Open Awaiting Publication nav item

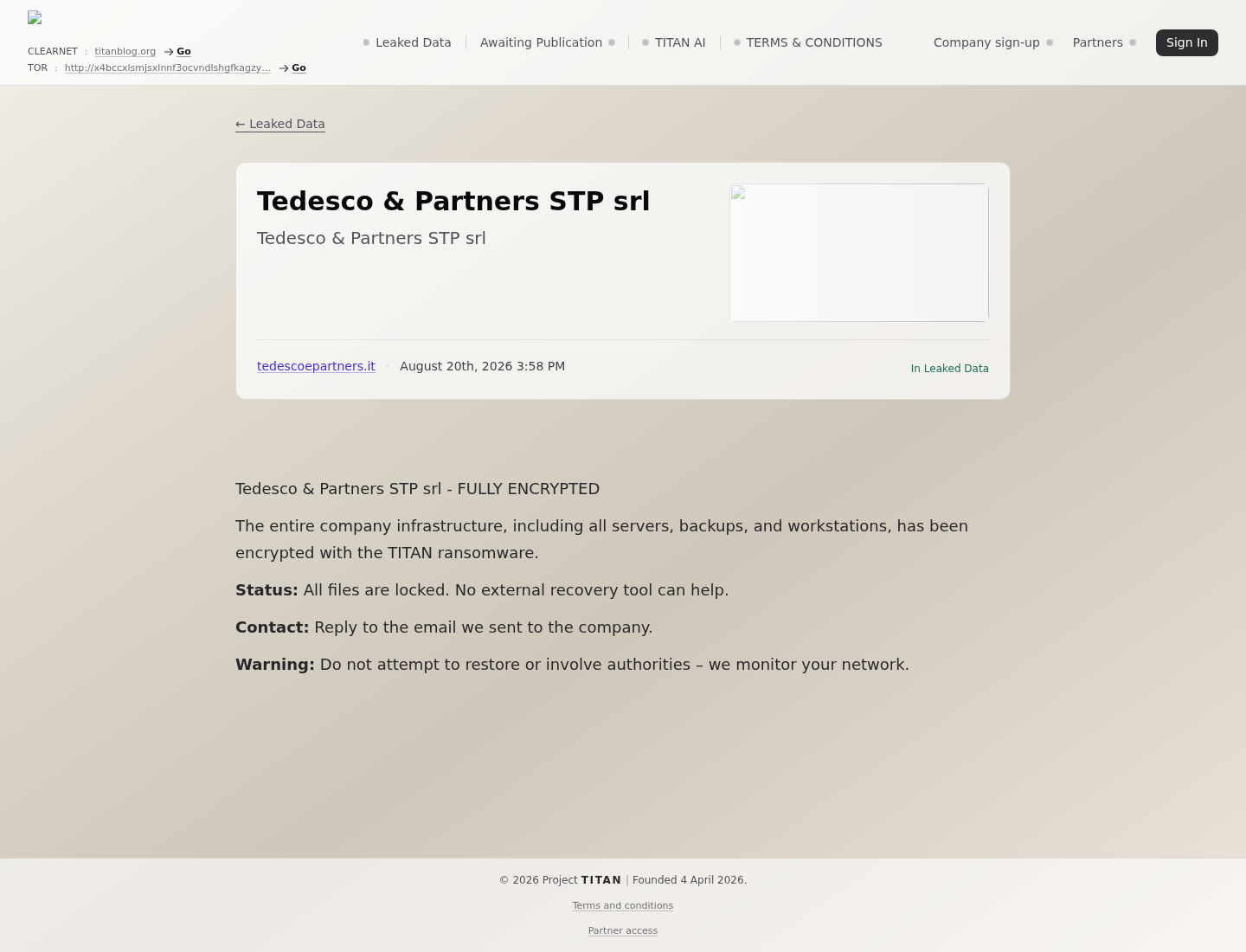tap(541, 42)
